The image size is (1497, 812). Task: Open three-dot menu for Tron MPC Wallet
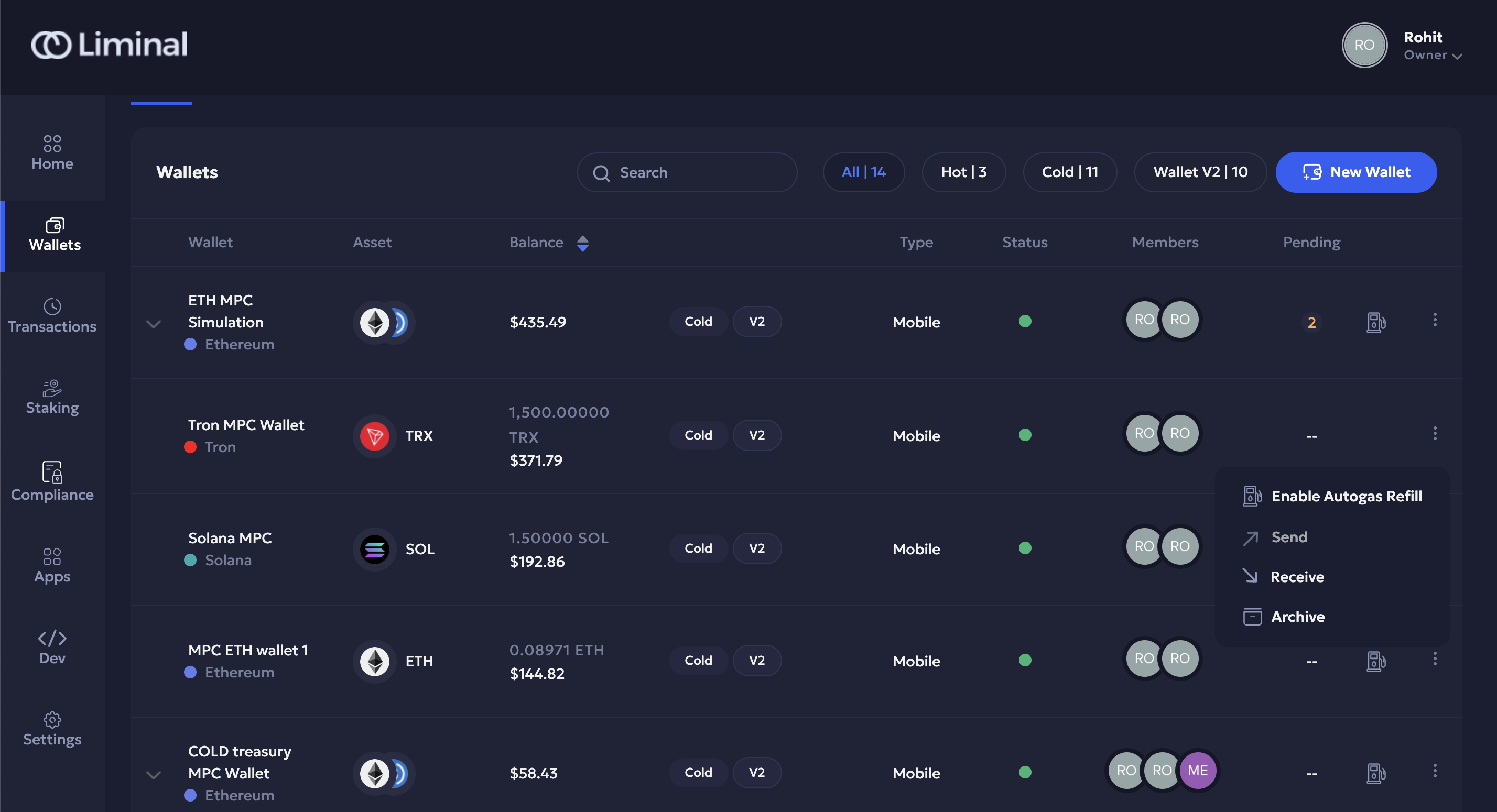coord(1434,434)
